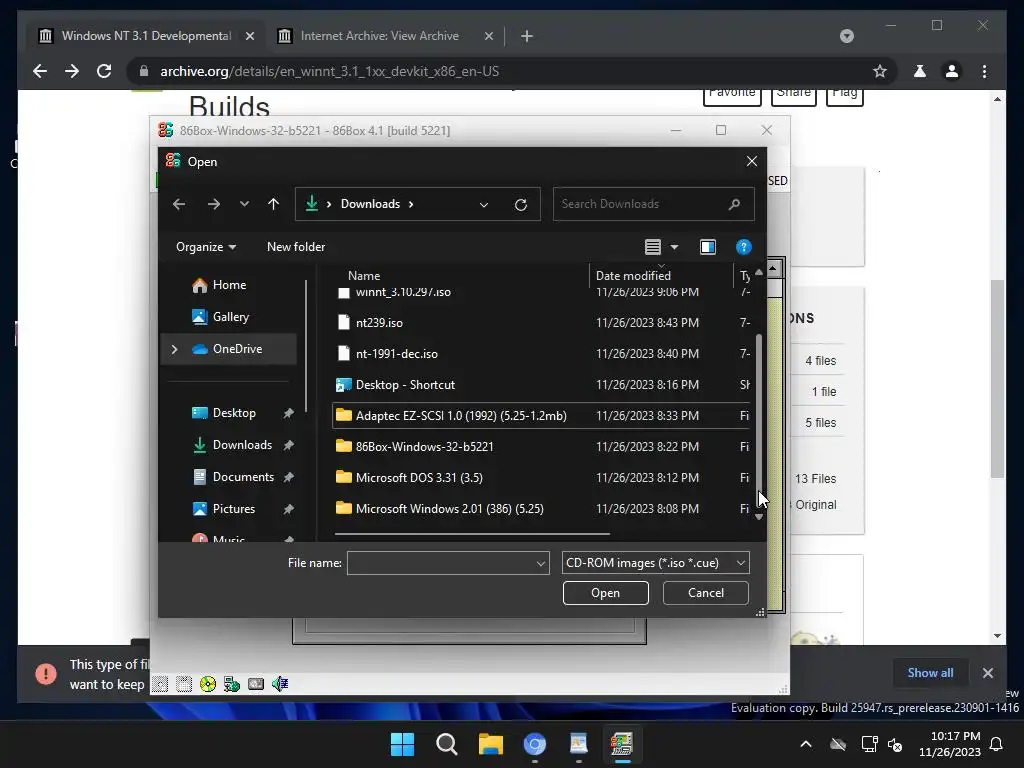This screenshot has height=768, width=1024.
Task: Click the Open button
Action: tap(605, 593)
